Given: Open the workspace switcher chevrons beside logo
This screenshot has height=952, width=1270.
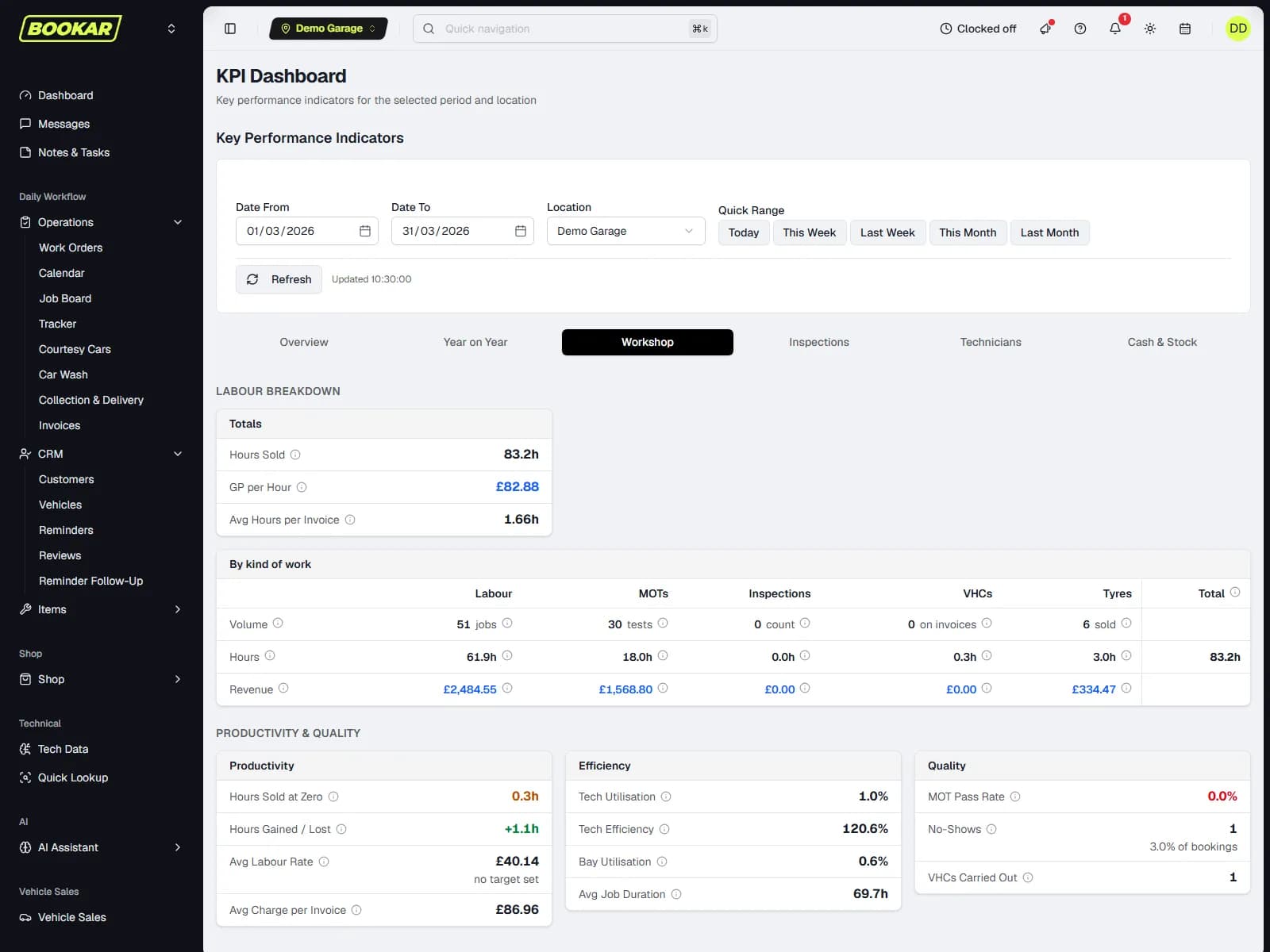Looking at the screenshot, I should click(171, 29).
